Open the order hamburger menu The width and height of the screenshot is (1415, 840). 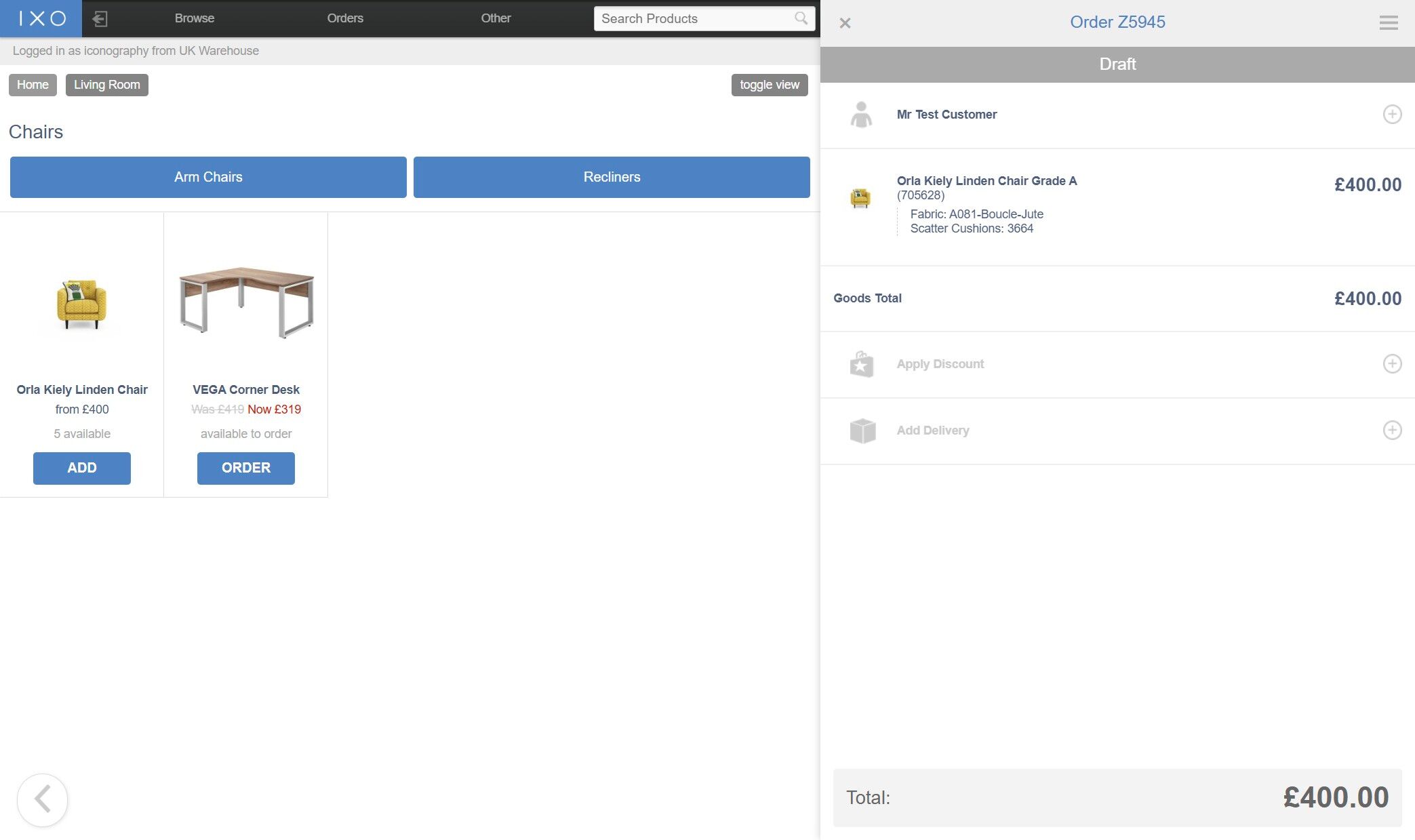coord(1388,22)
